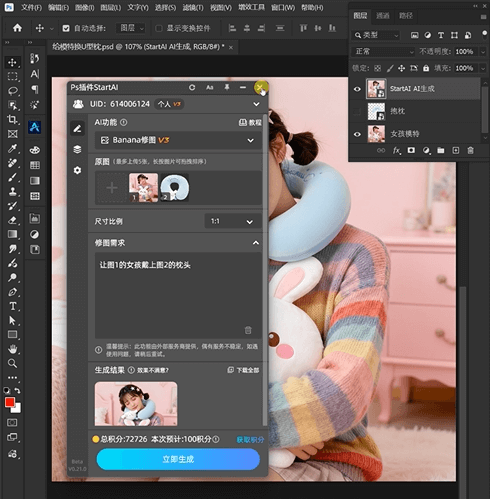Select the Clone Stamp tool
Viewport: 490px width, 499px height.
pos(12,192)
